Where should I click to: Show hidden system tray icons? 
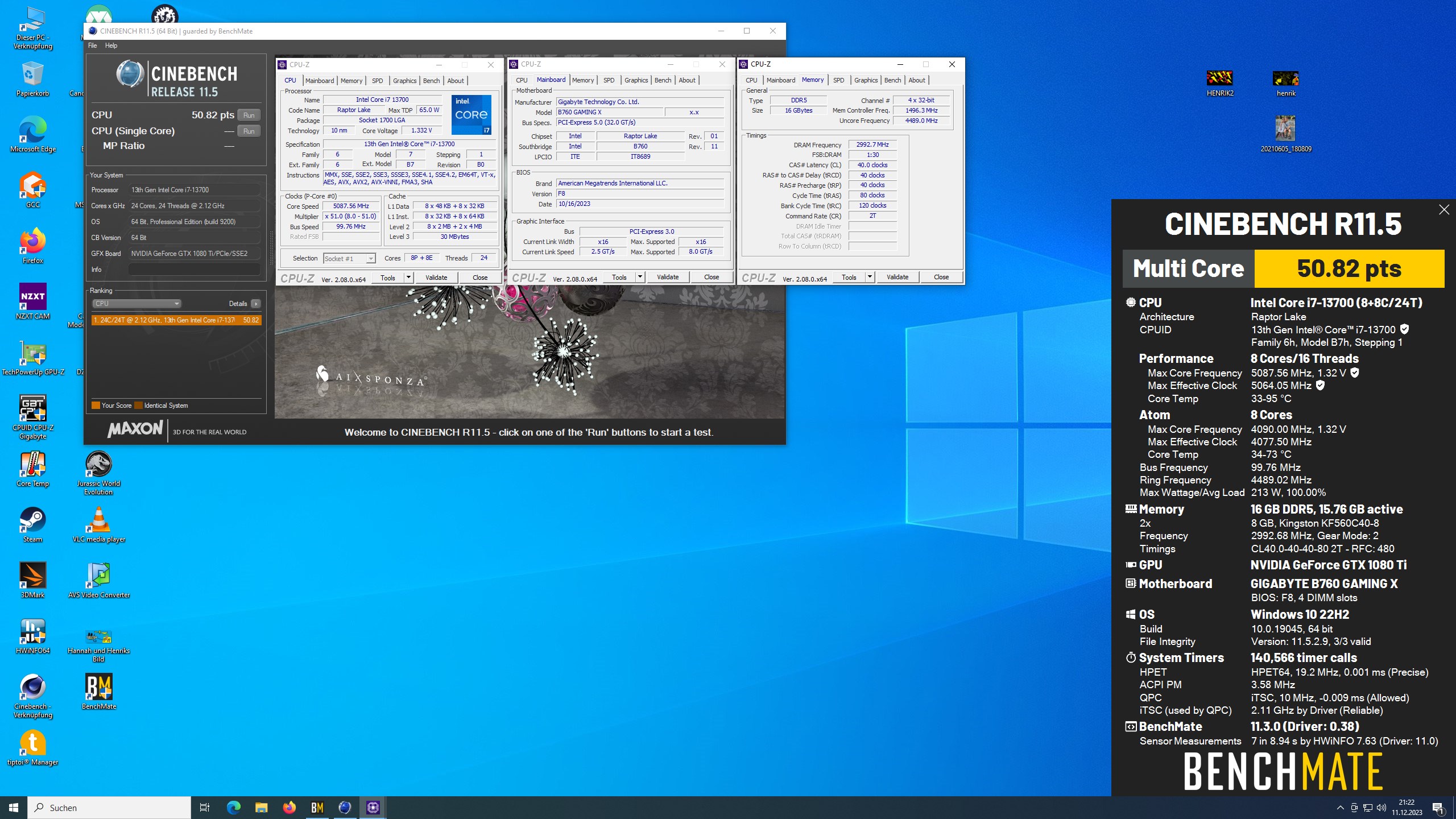1341,808
